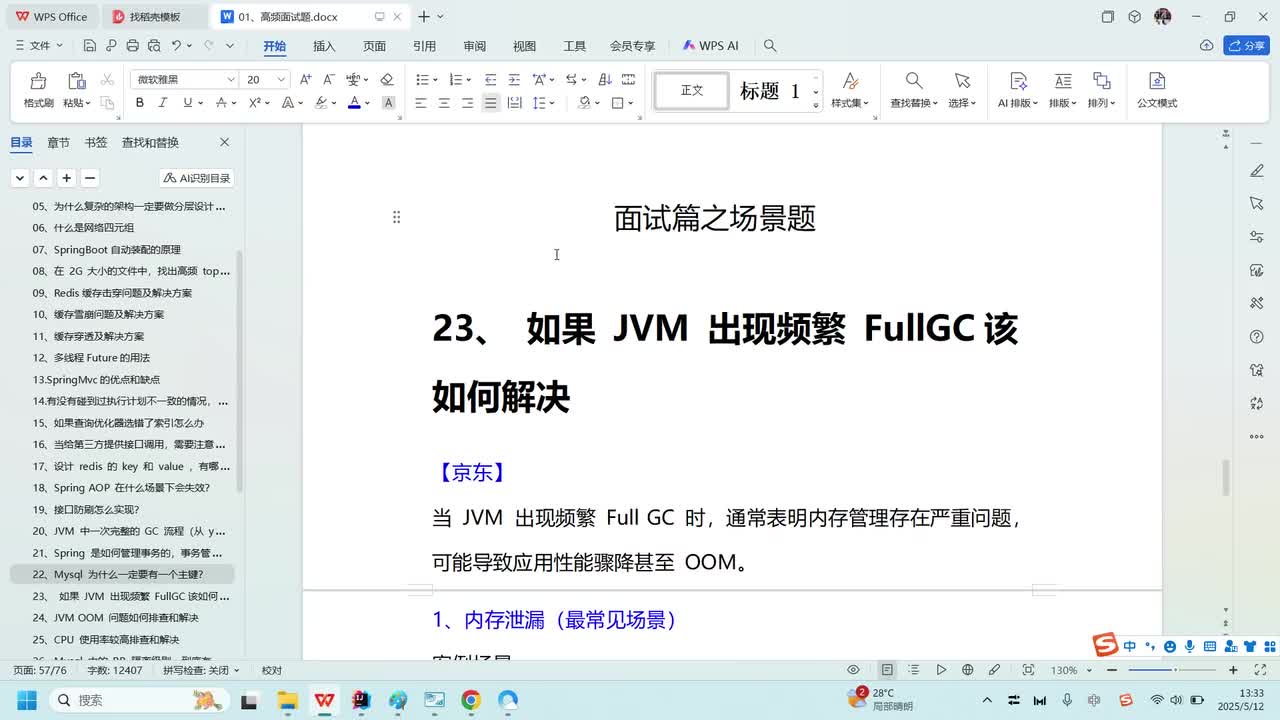This screenshot has height=720, width=1280.
Task: Toggle page layout view in status bar
Action: pos(887,670)
